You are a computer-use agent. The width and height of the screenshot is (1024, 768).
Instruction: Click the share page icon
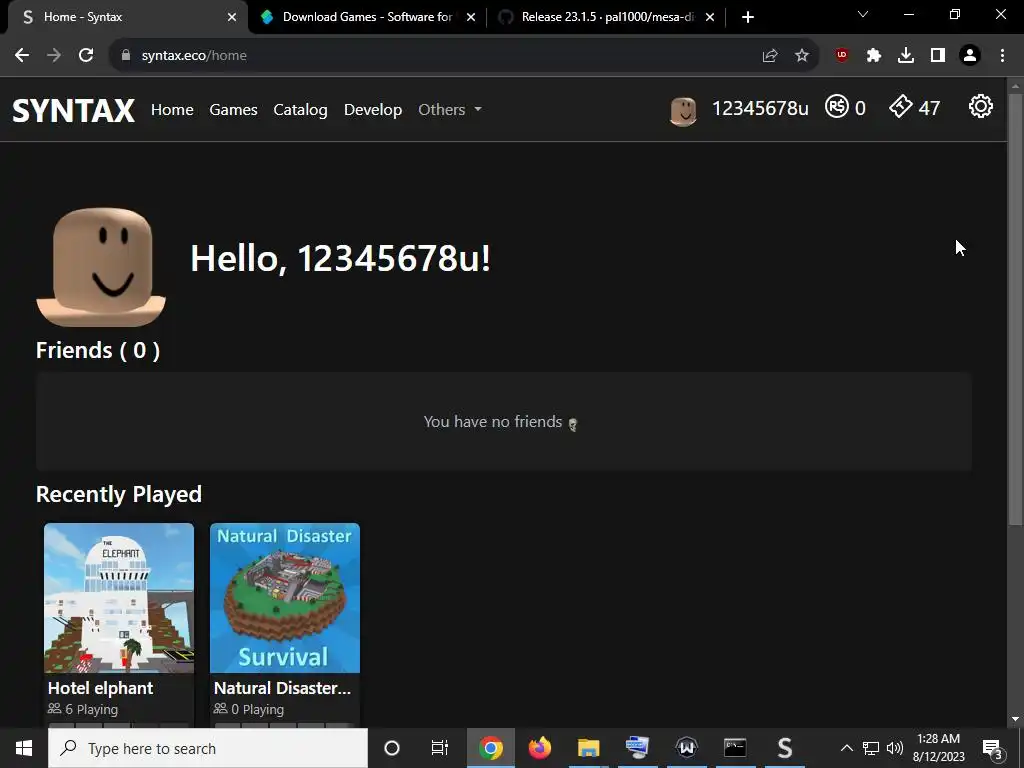(x=770, y=56)
